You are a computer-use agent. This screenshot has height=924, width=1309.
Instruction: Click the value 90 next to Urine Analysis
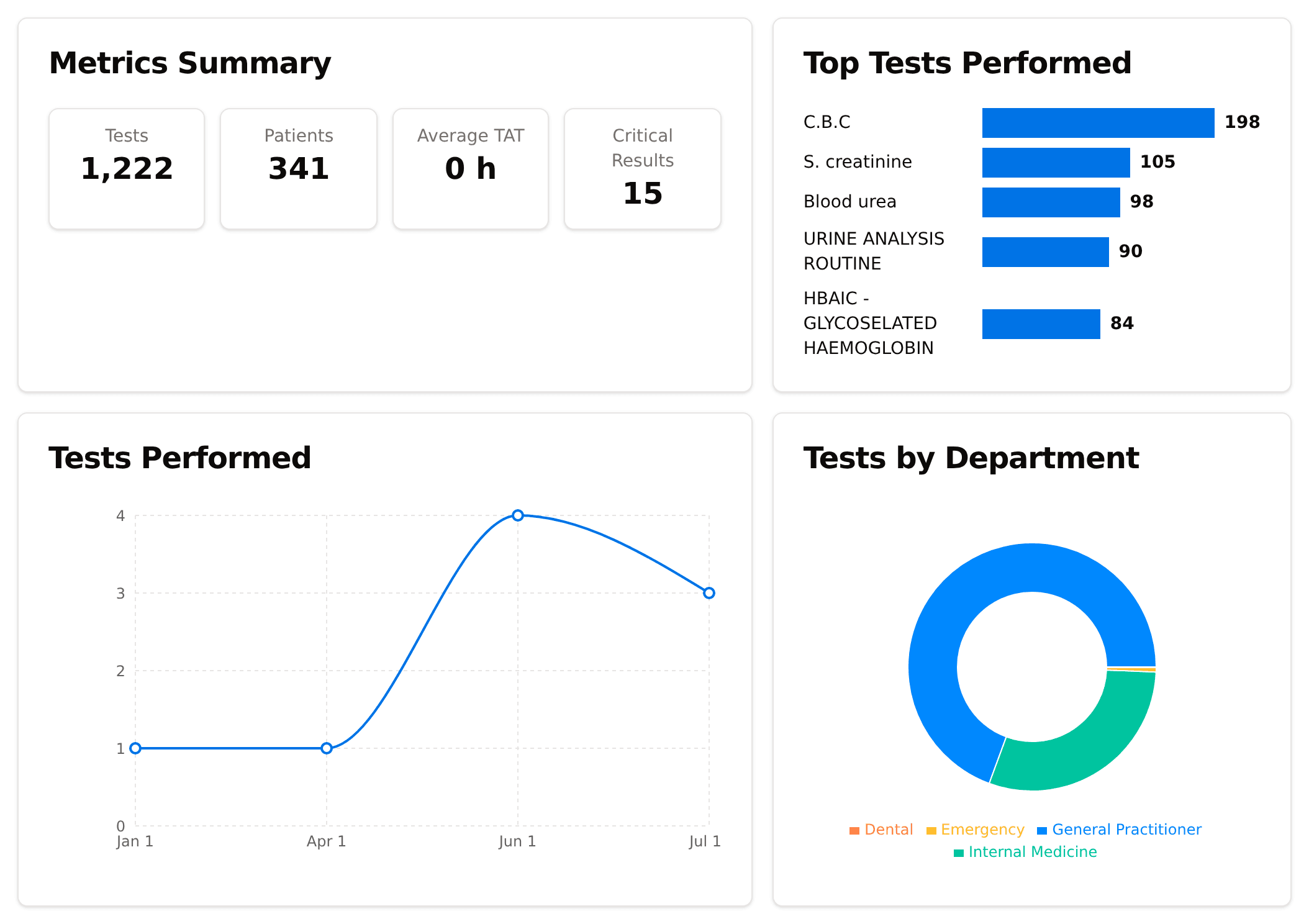1130,251
